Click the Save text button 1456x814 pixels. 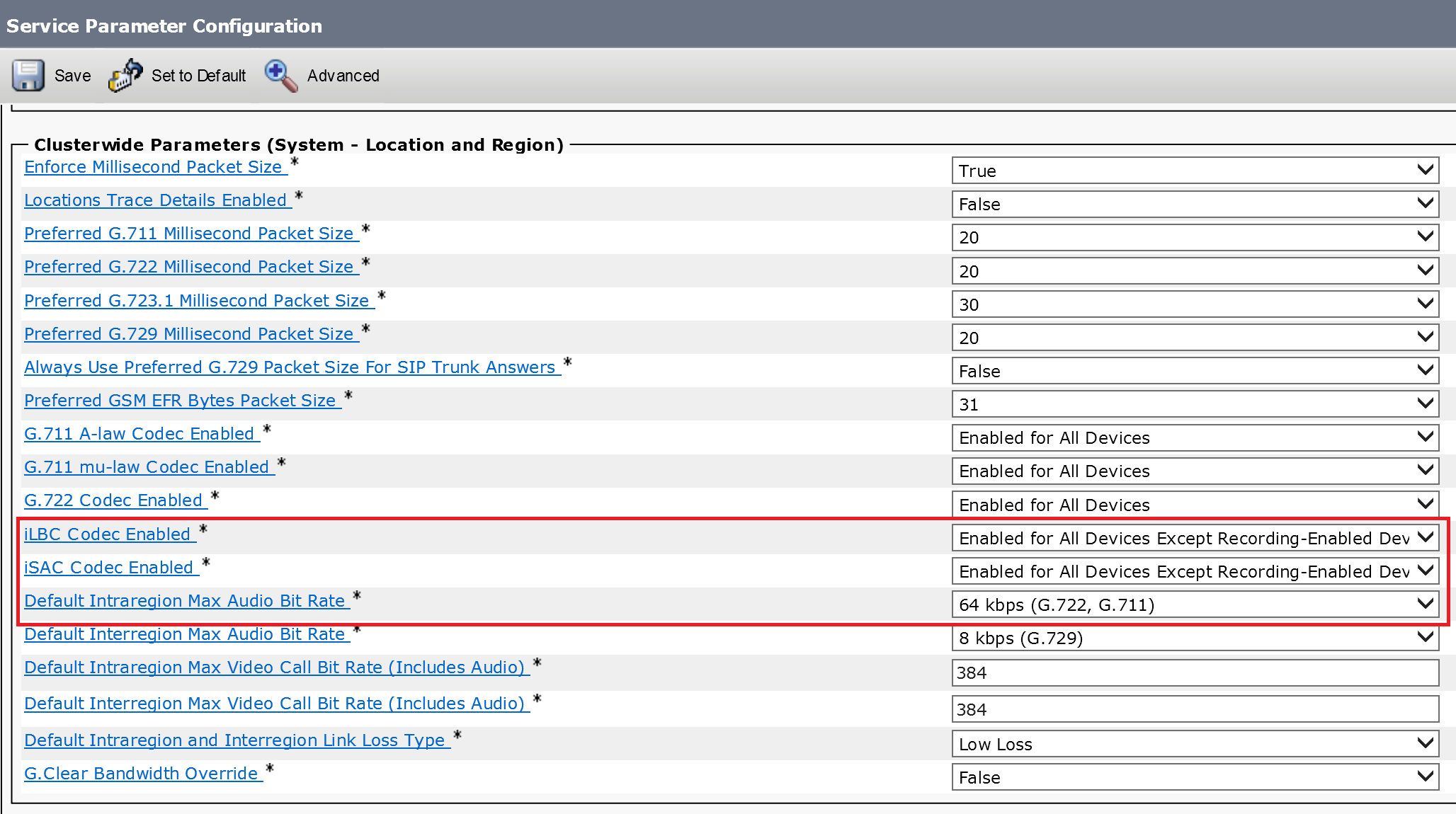pyautogui.click(x=72, y=76)
